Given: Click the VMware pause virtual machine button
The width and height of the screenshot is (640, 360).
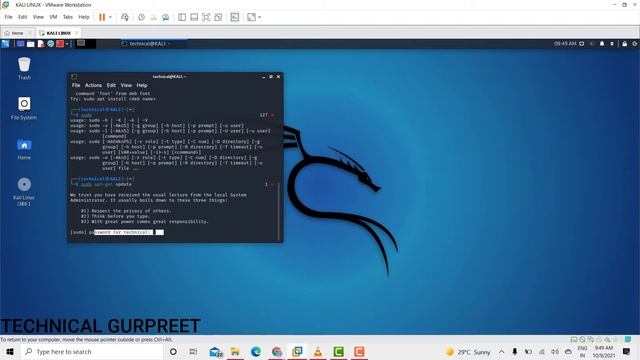Looking at the screenshot, I should point(102,17).
